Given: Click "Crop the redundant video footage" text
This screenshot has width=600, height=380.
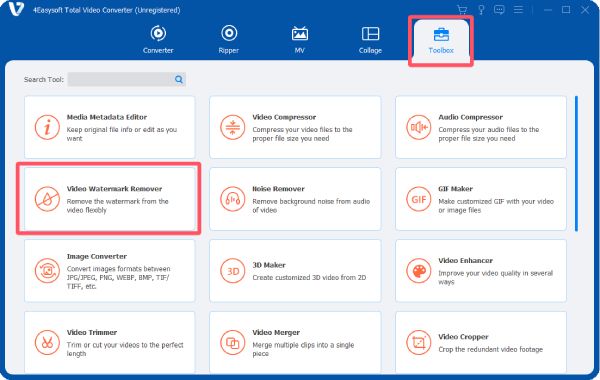Looking at the screenshot, I should [x=490, y=349].
